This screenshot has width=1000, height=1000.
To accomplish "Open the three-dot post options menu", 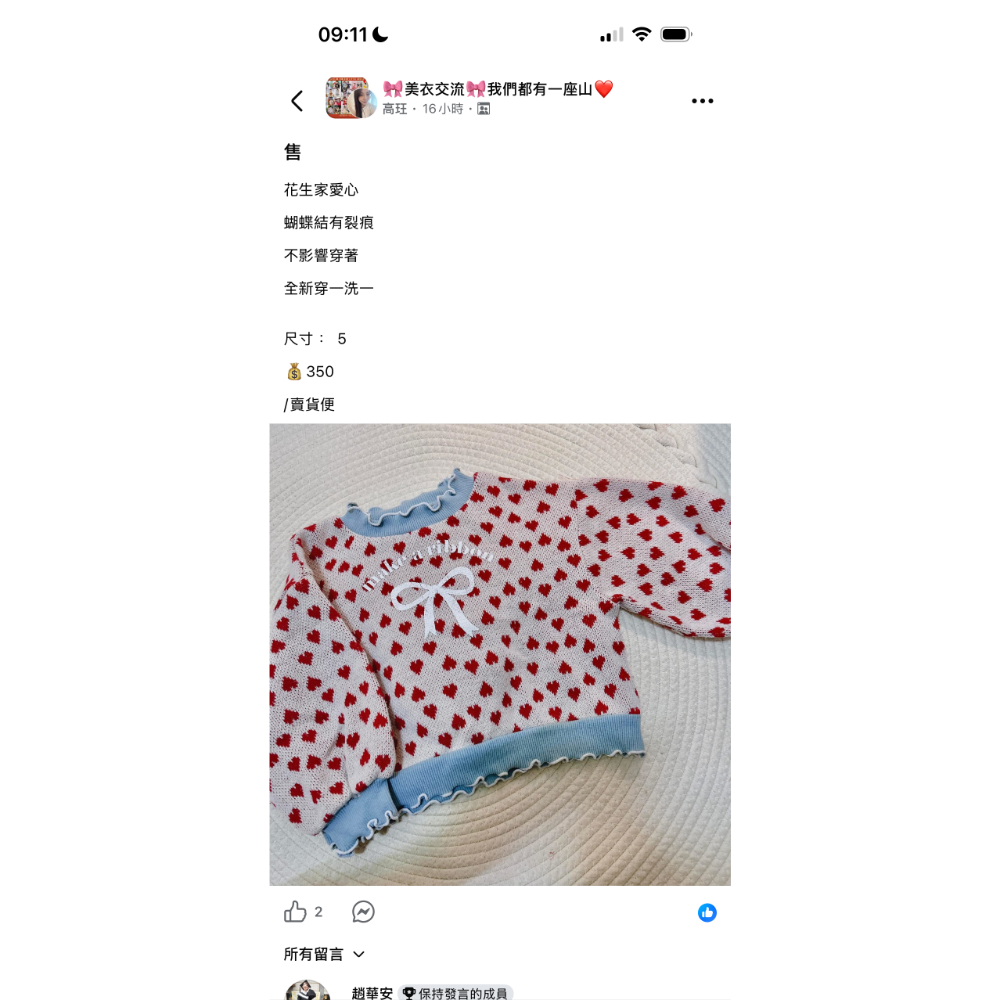I will [x=702, y=101].
